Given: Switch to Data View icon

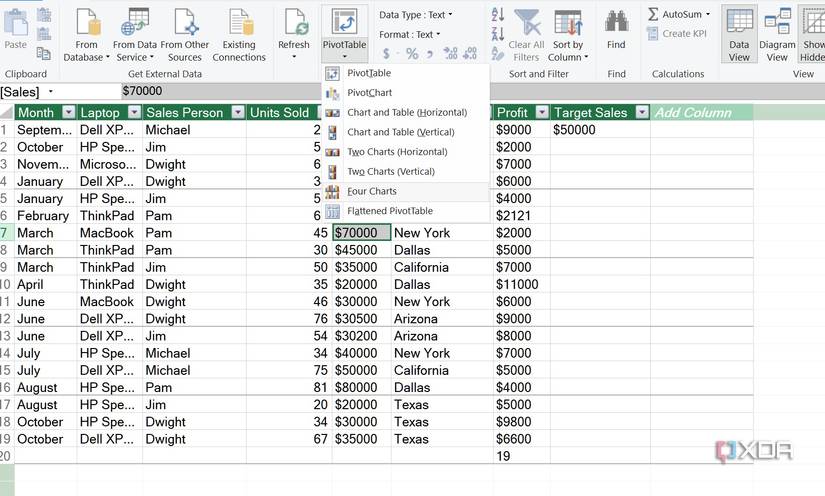Looking at the screenshot, I should 739,22.
